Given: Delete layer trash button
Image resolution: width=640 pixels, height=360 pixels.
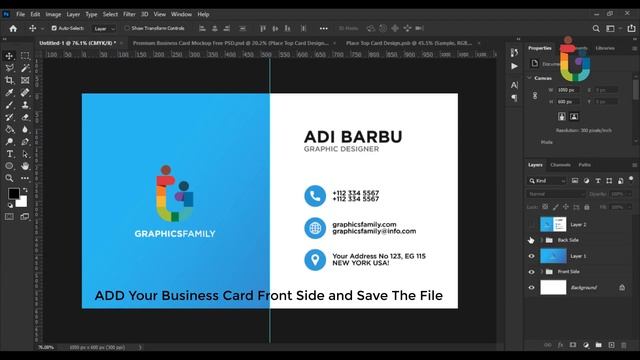Looking at the screenshot, I should coord(623,345).
